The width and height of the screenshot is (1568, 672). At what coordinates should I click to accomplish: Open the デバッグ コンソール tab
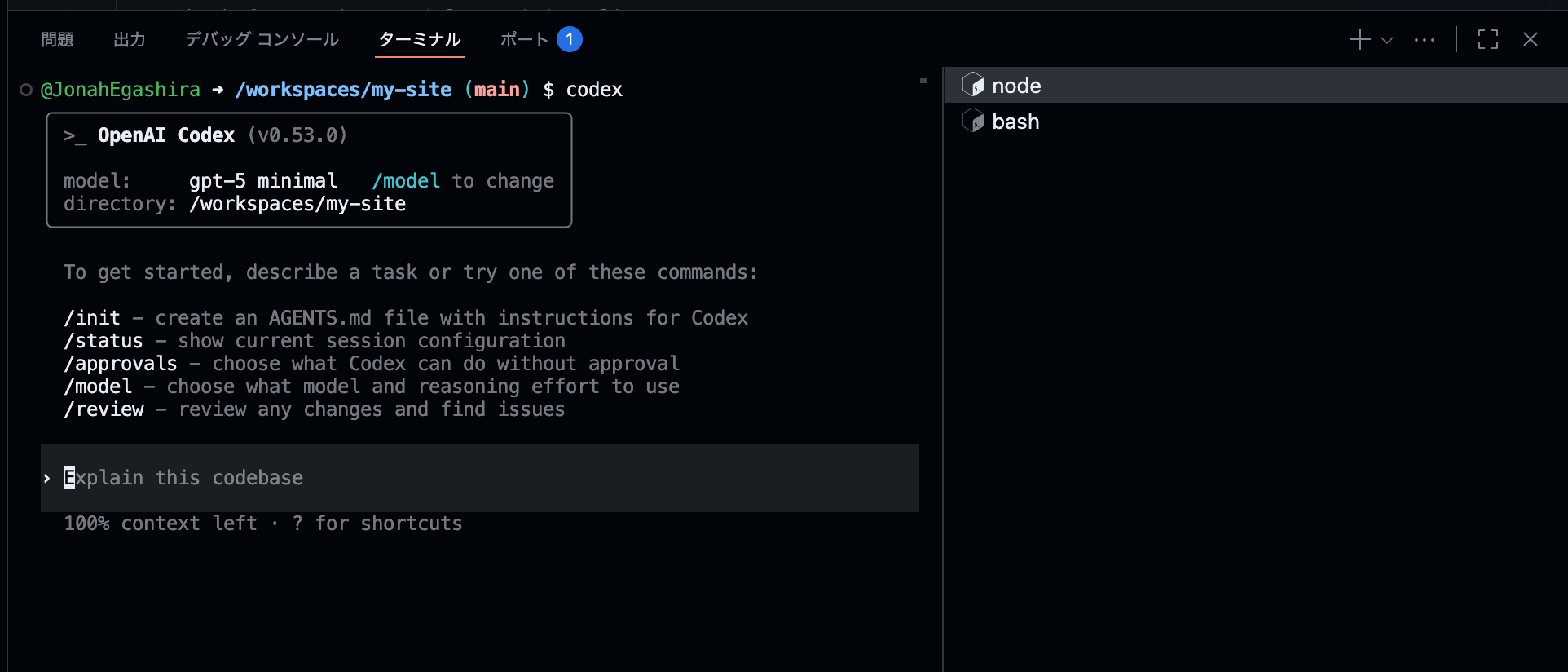click(x=262, y=39)
